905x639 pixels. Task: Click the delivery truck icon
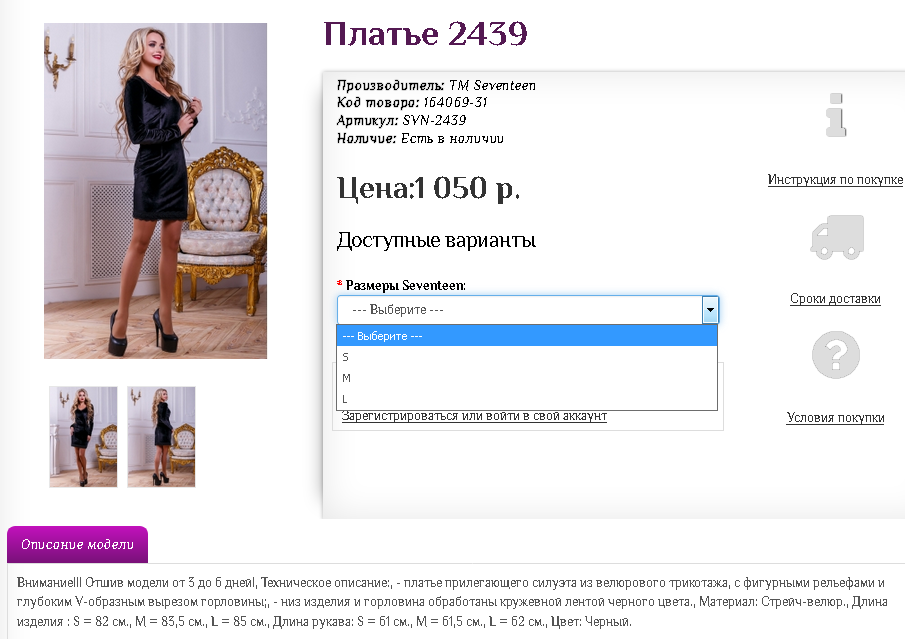pyautogui.click(x=837, y=237)
